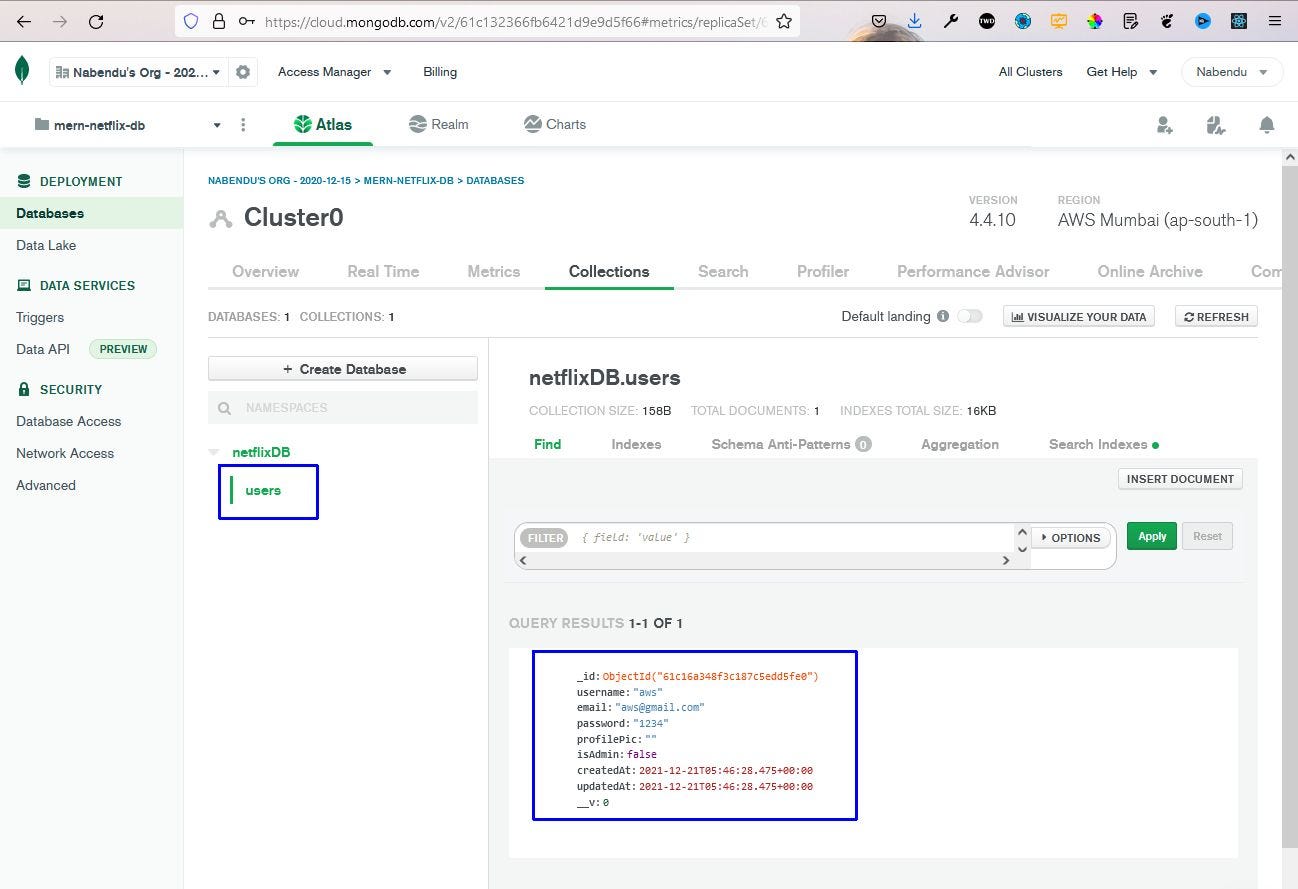The width and height of the screenshot is (1298, 889).
Task: Open Nabendu's Org organization dropdown
Action: coord(138,72)
